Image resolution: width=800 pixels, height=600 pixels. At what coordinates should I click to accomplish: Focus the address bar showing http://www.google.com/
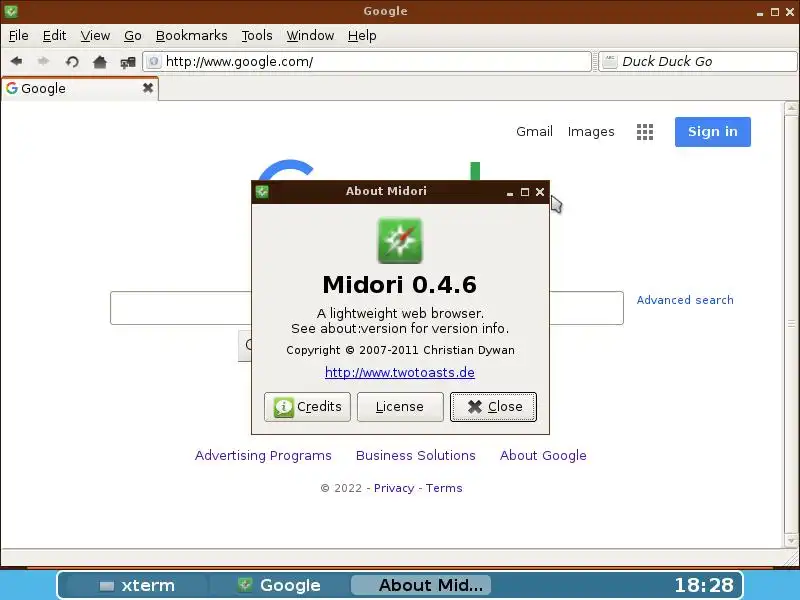point(367,62)
